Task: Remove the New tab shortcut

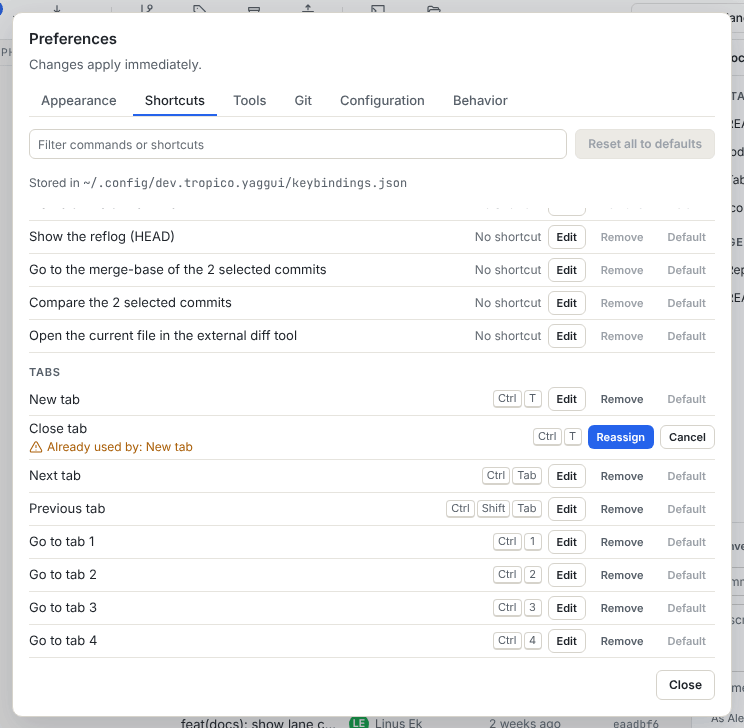Action: coord(622,399)
